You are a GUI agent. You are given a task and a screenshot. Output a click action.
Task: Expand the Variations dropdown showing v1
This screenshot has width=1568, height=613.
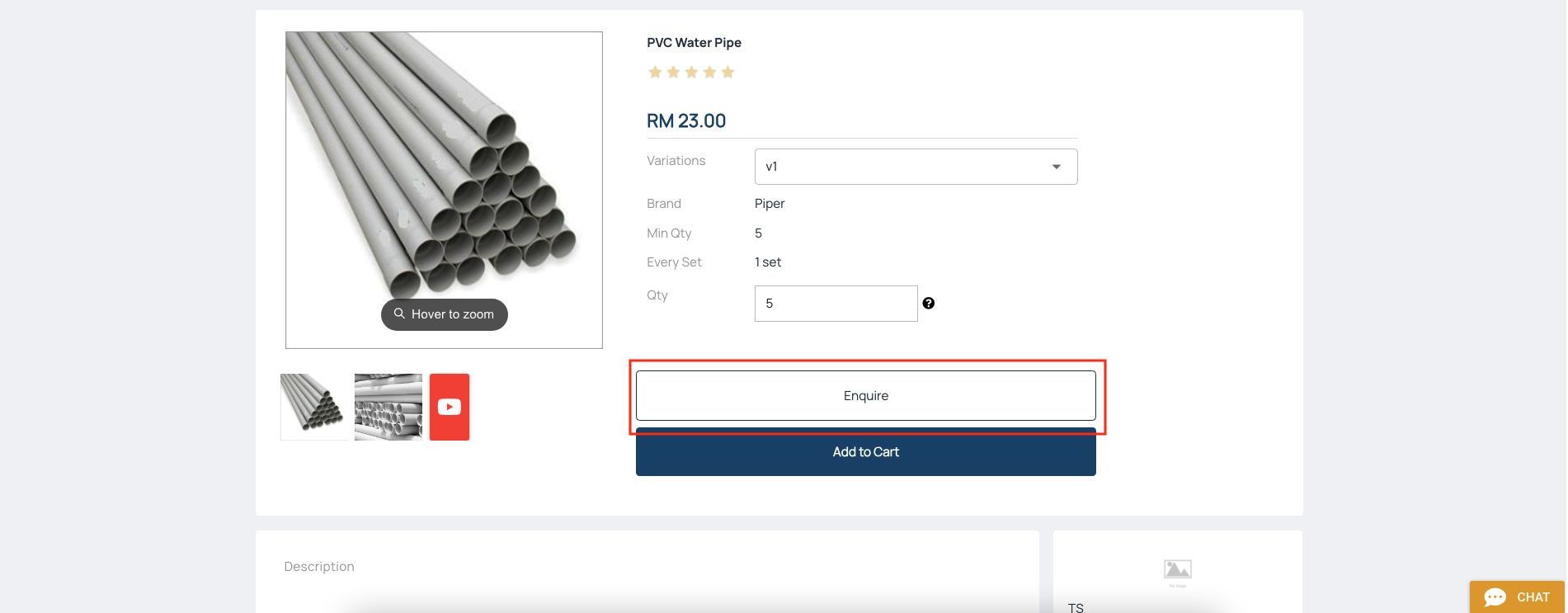(916, 167)
